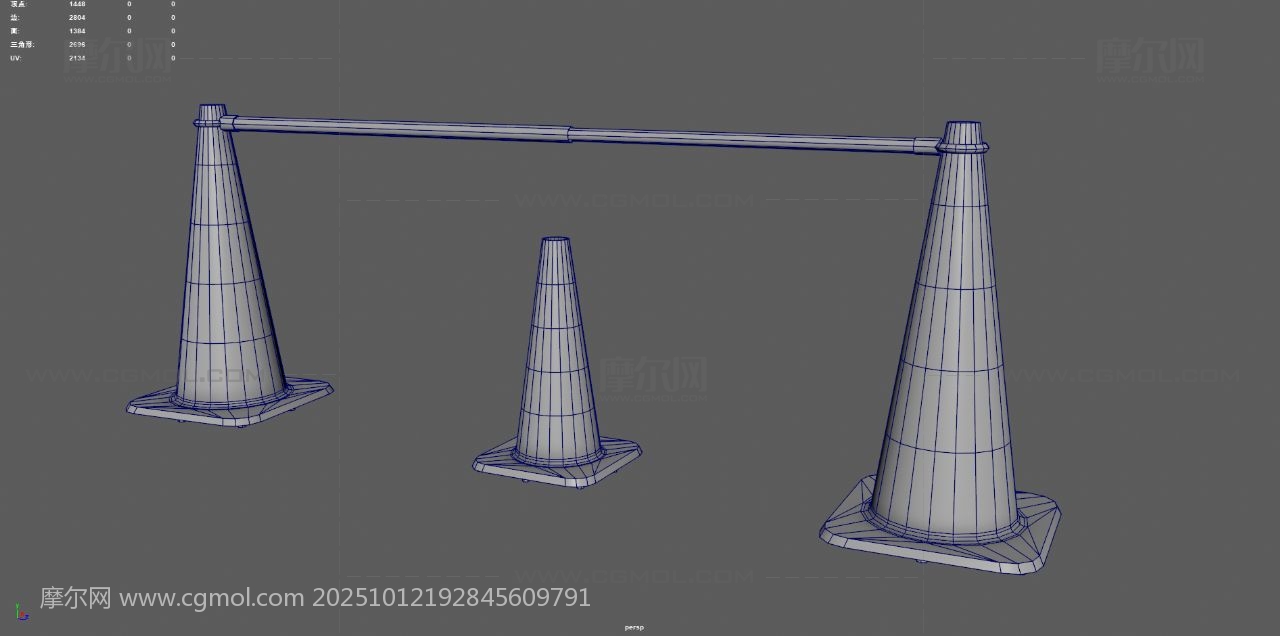The width and height of the screenshot is (1280, 636).
Task: Click the www.cgmol.com watermark text at bottom
Action: 211,598
